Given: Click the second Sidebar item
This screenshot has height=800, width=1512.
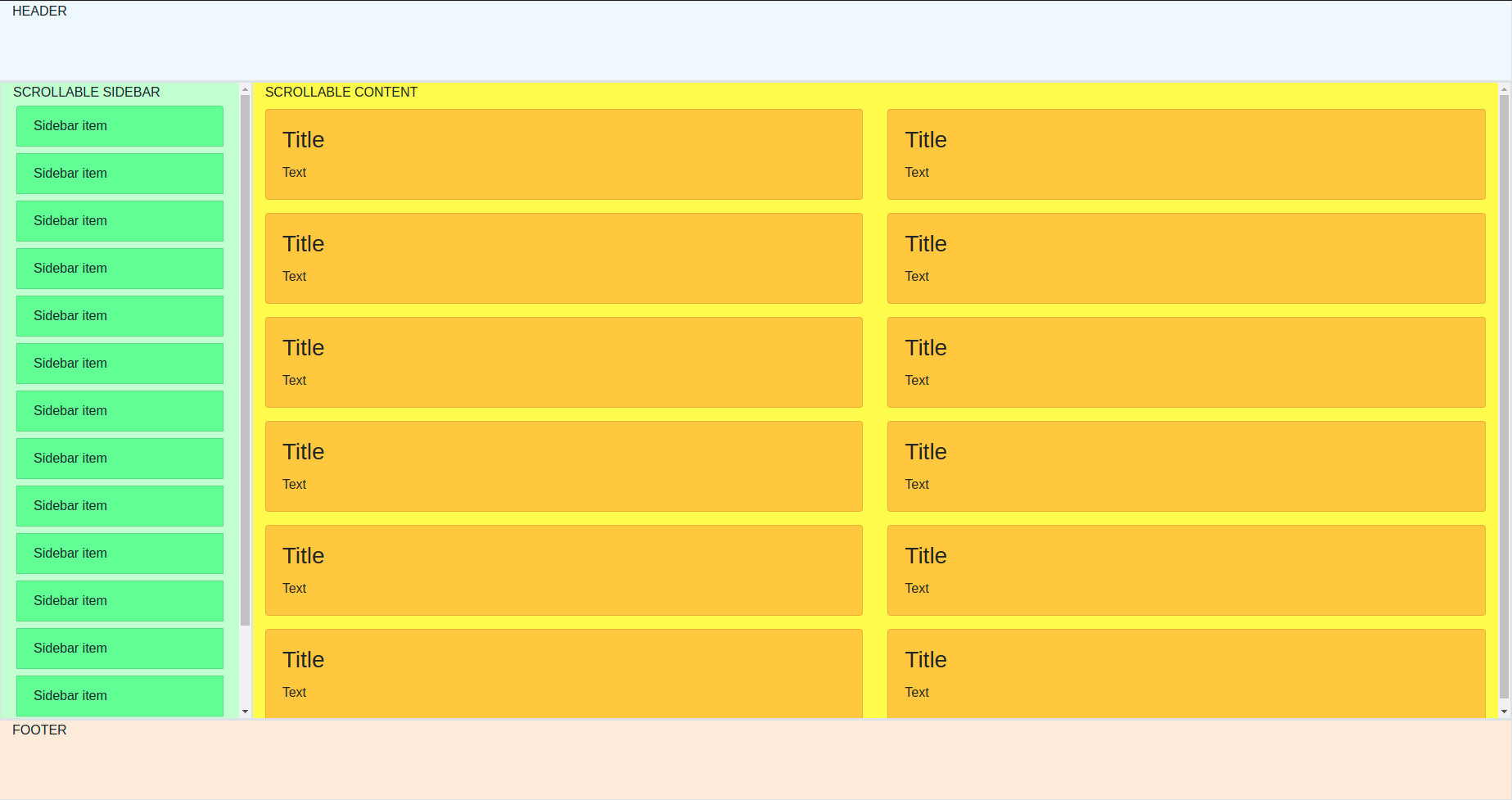Looking at the screenshot, I should 120,174.
